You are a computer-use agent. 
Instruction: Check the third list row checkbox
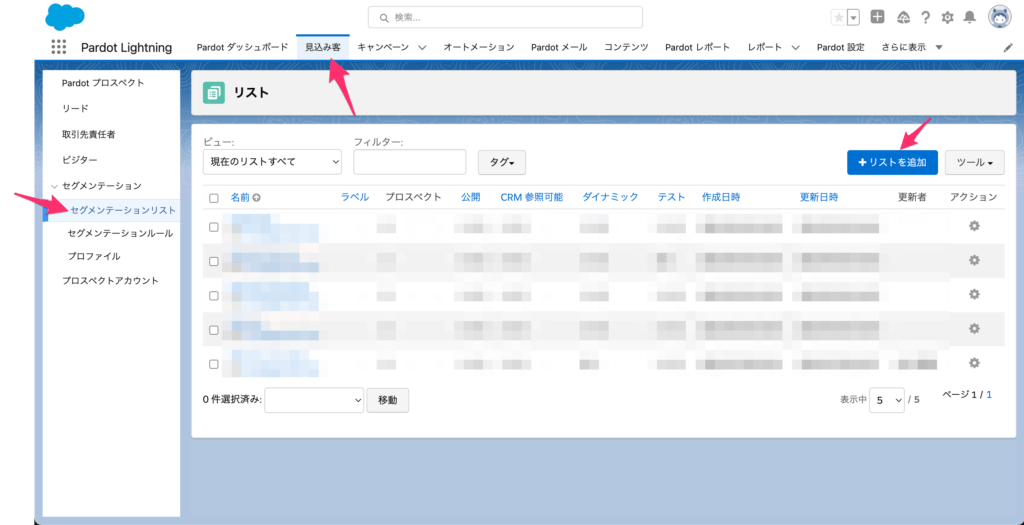pyautogui.click(x=214, y=295)
